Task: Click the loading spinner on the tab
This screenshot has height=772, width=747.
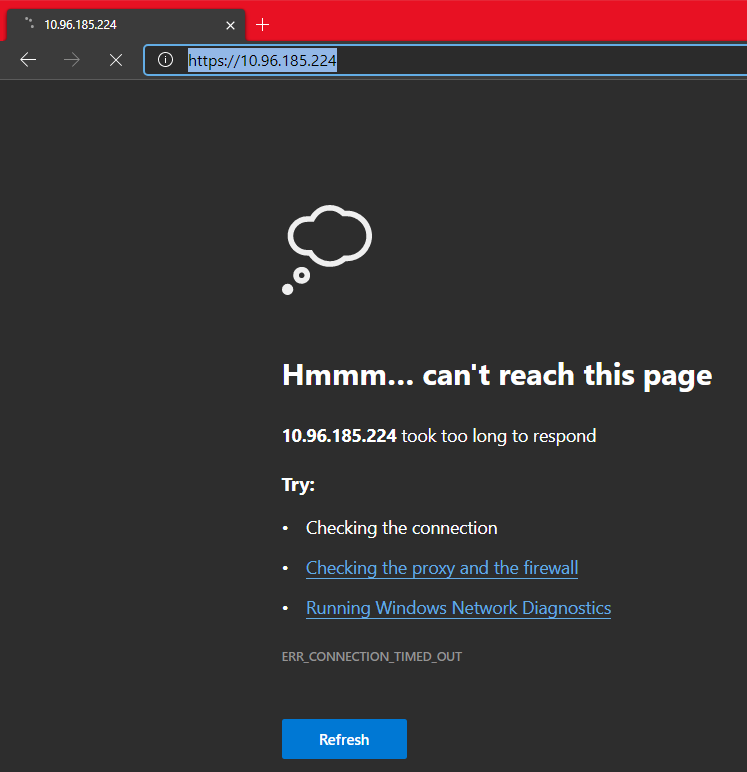Action: [x=29, y=24]
